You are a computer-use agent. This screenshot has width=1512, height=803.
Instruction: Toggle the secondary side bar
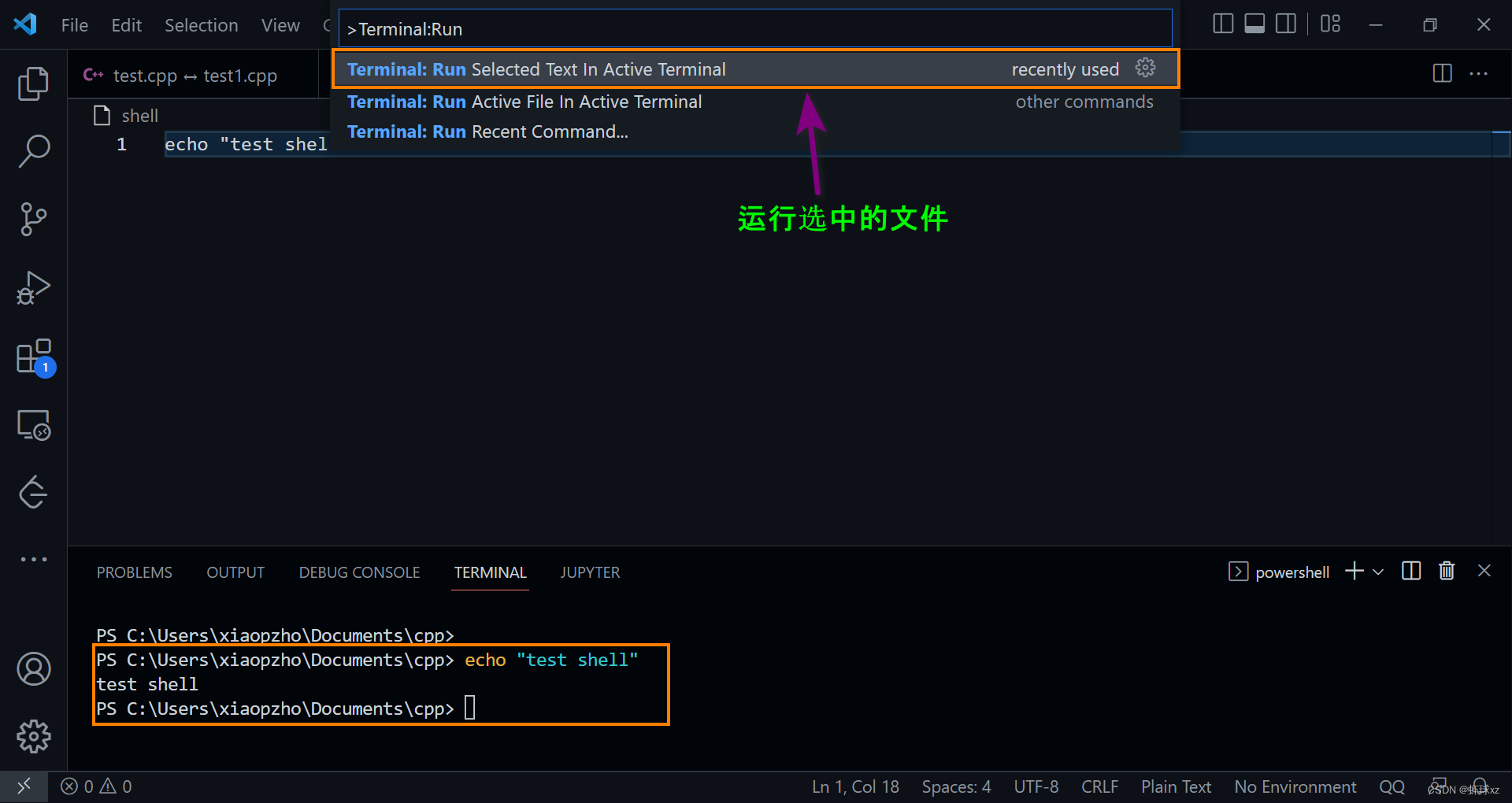point(1286,24)
